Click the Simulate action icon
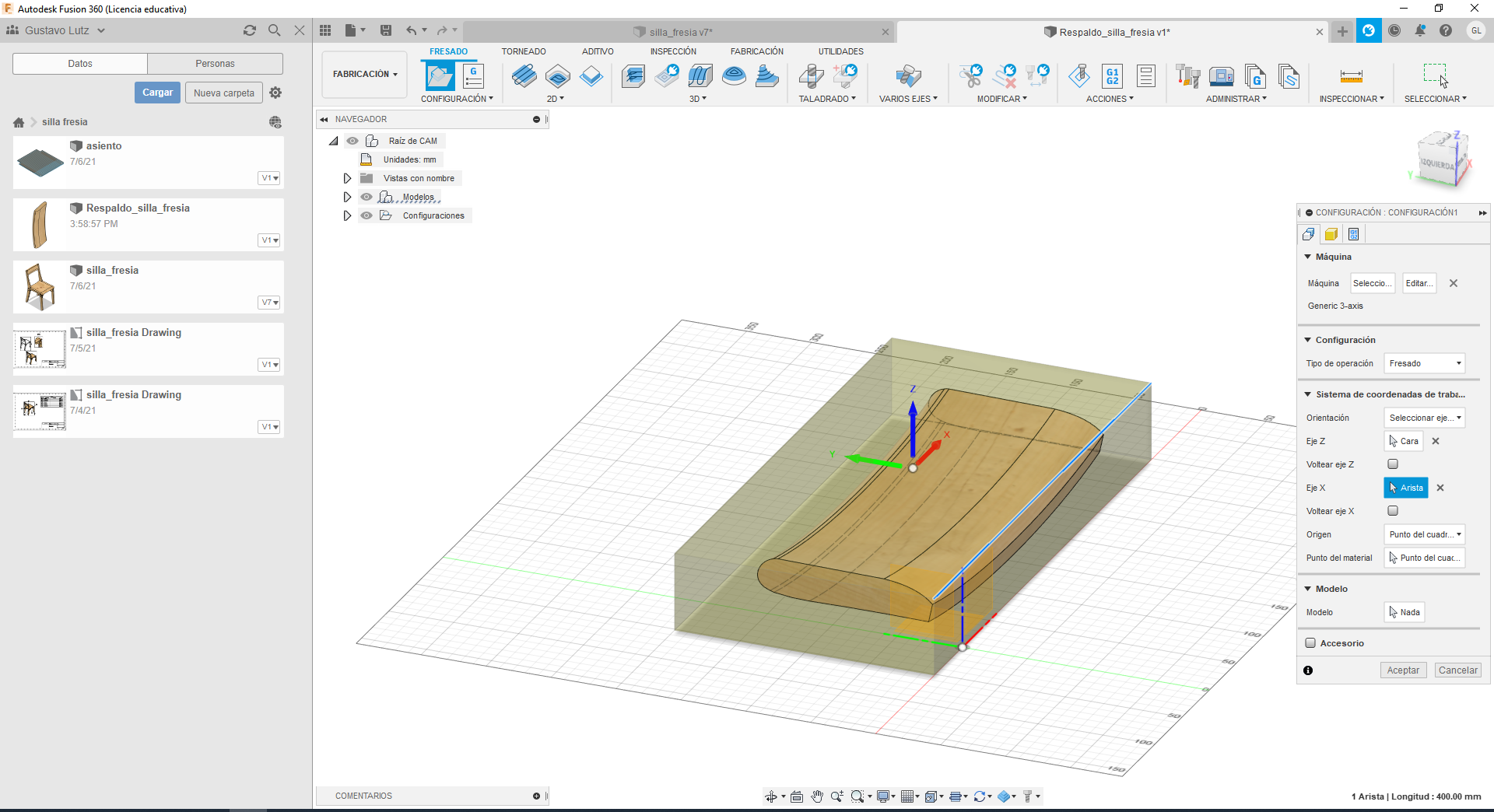The height and width of the screenshot is (812, 1494). [x=1079, y=76]
